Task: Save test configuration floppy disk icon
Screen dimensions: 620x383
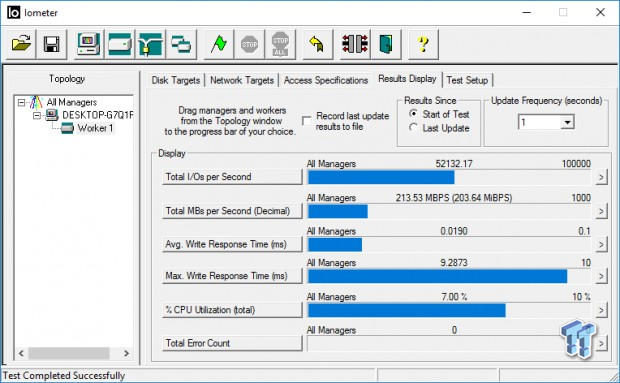Action: click(51, 44)
